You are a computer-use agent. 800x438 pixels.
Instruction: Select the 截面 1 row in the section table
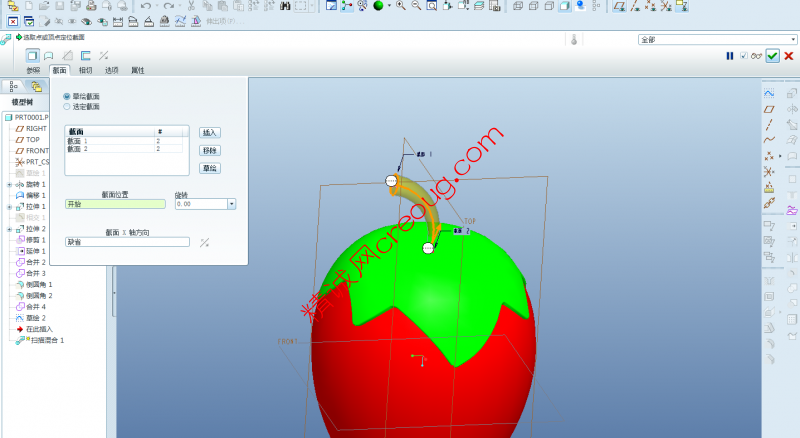point(124,141)
